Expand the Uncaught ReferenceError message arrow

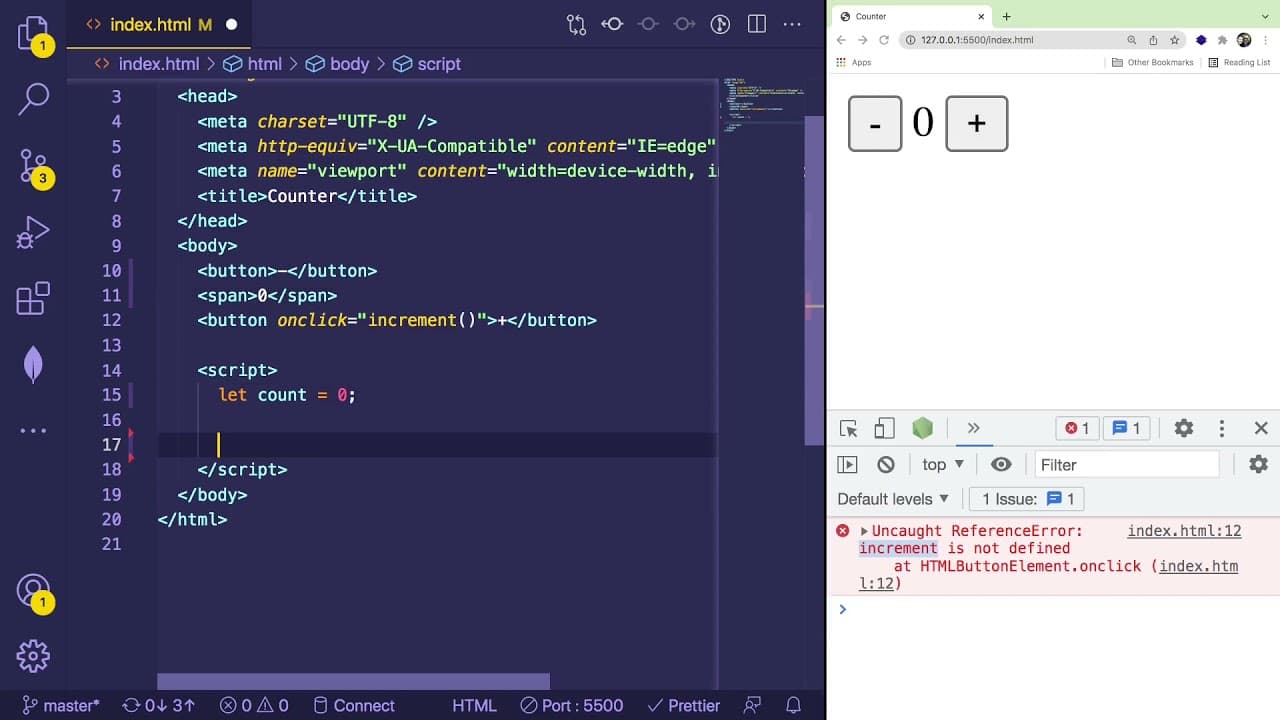(x=864, y=531)
